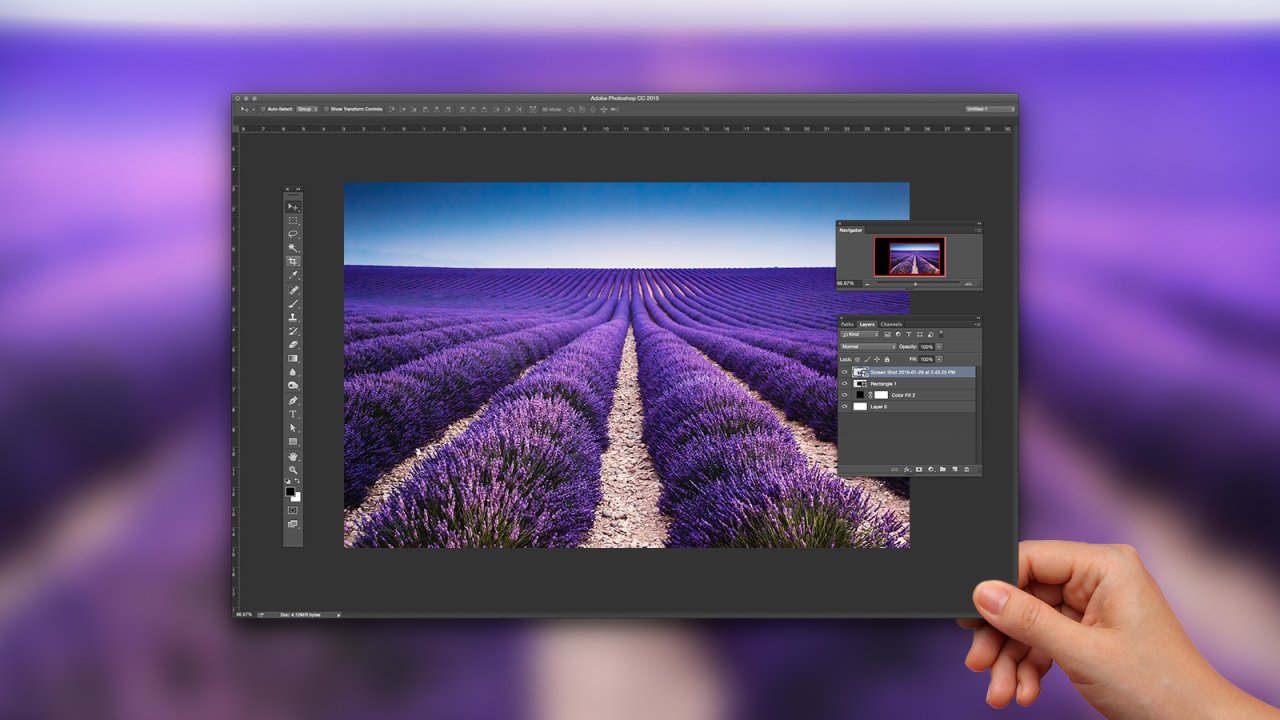Image resolution: width=1280 pixels, height=720 pixels.
Task: Select the Hand tool
Action: [293, 456]
